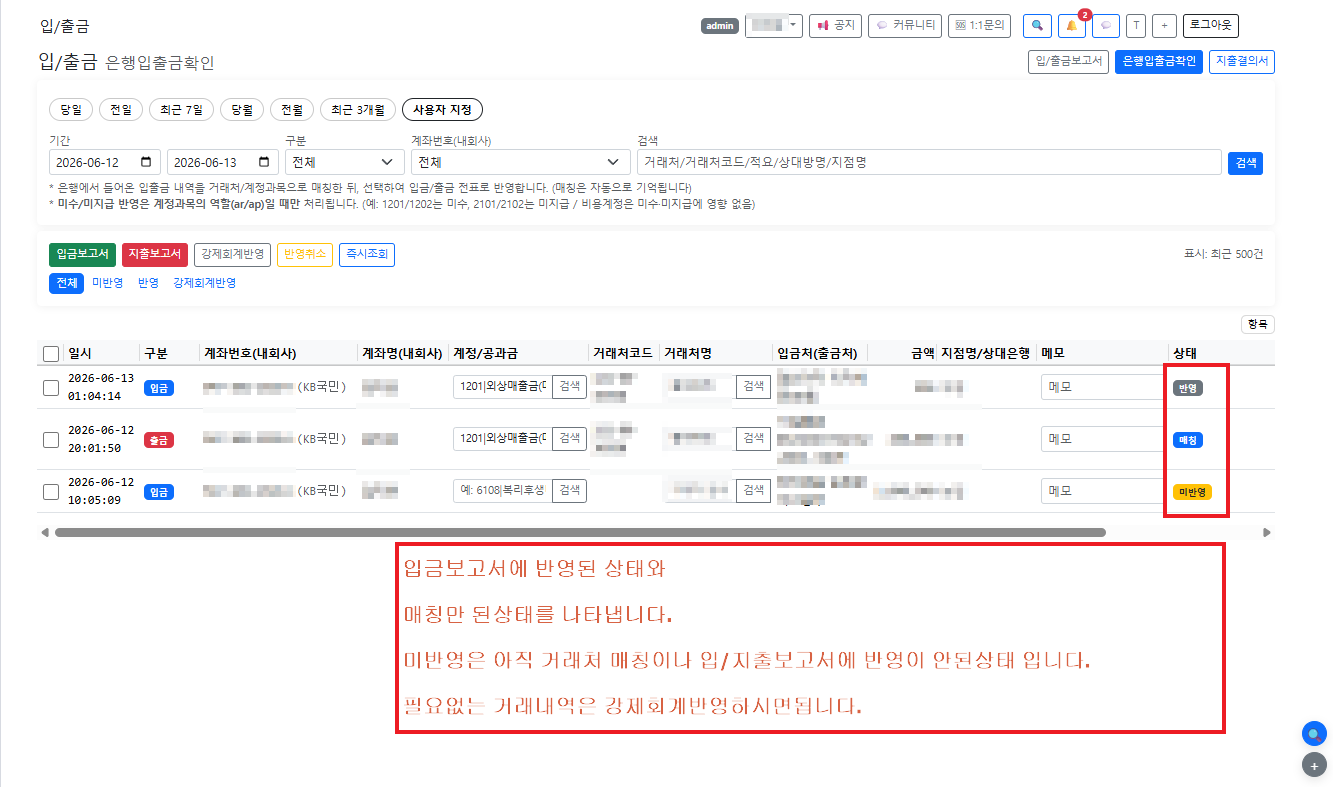Click the horizontal scrollbar under the table
Screen dimensions: 1333x787
[x=580, y=533]
